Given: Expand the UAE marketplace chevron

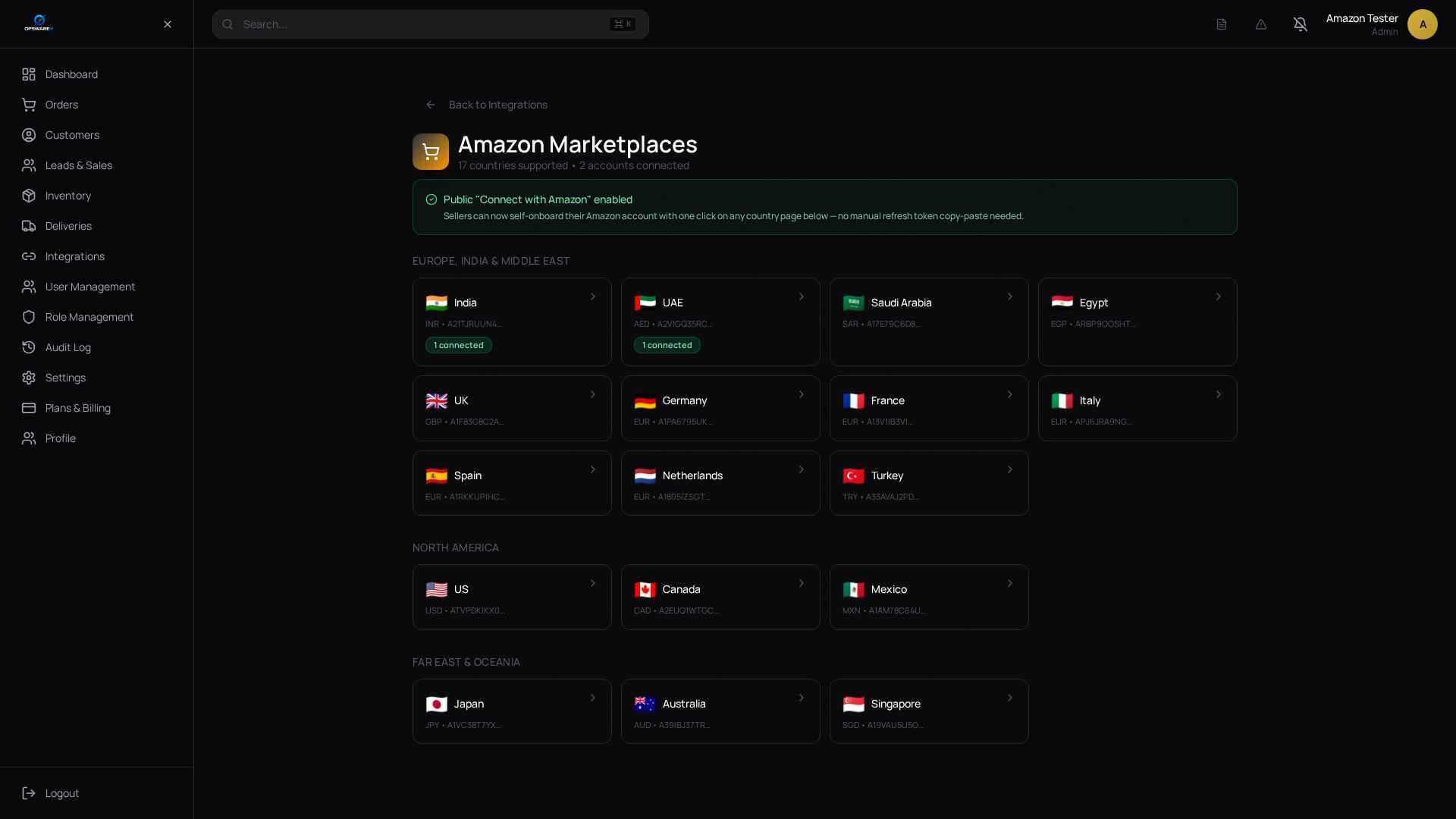Looking at the screenshot, I should pos(802,297).
